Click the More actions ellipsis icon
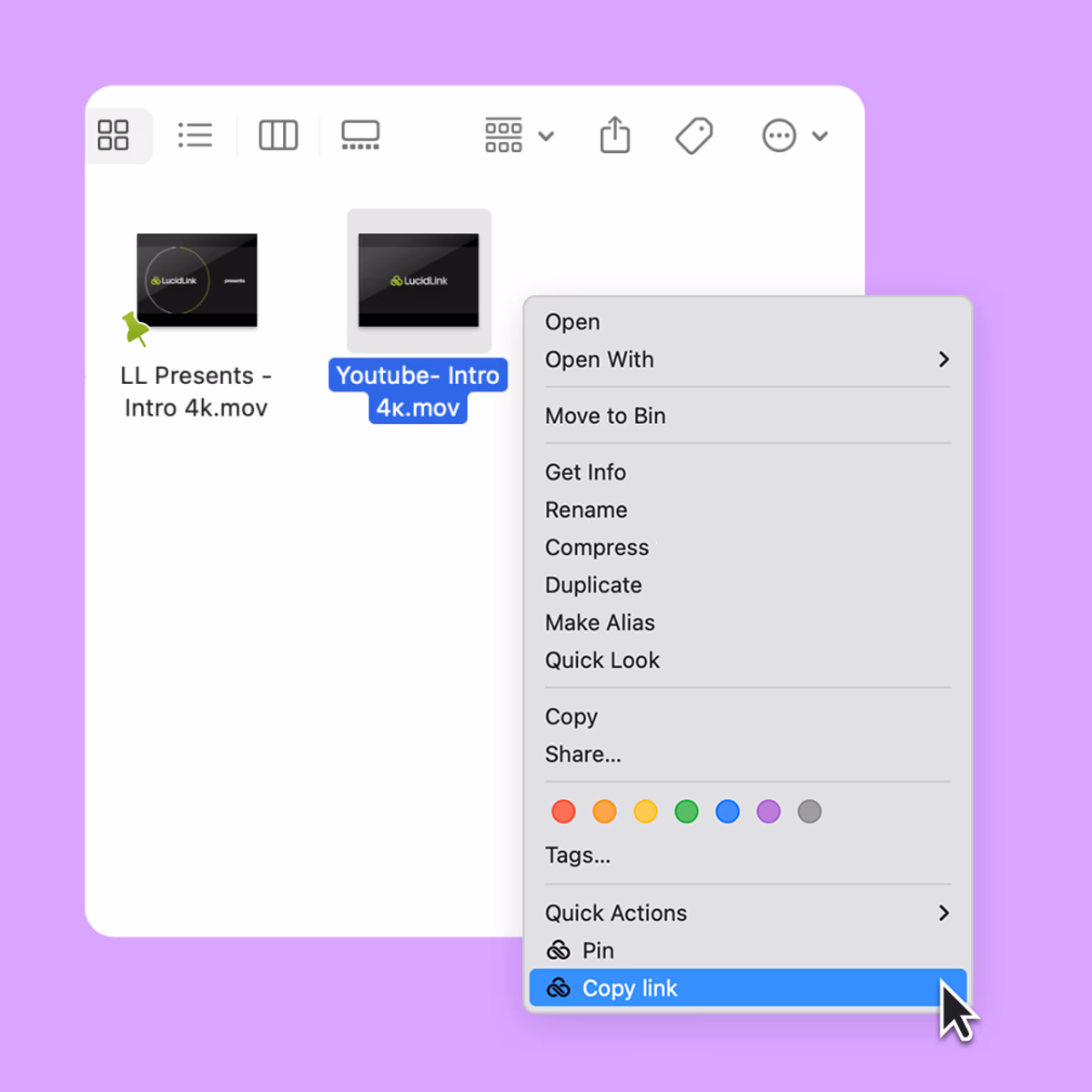 779,135
